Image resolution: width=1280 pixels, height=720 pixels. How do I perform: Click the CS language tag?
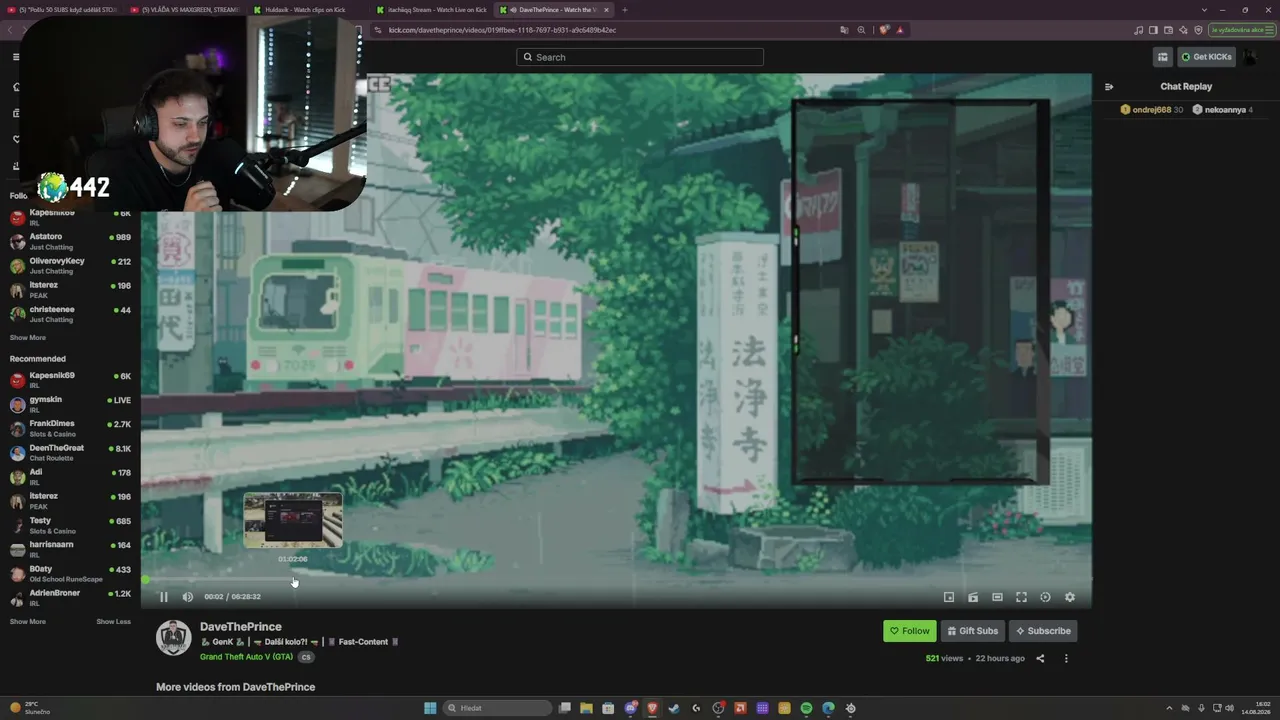306,657
